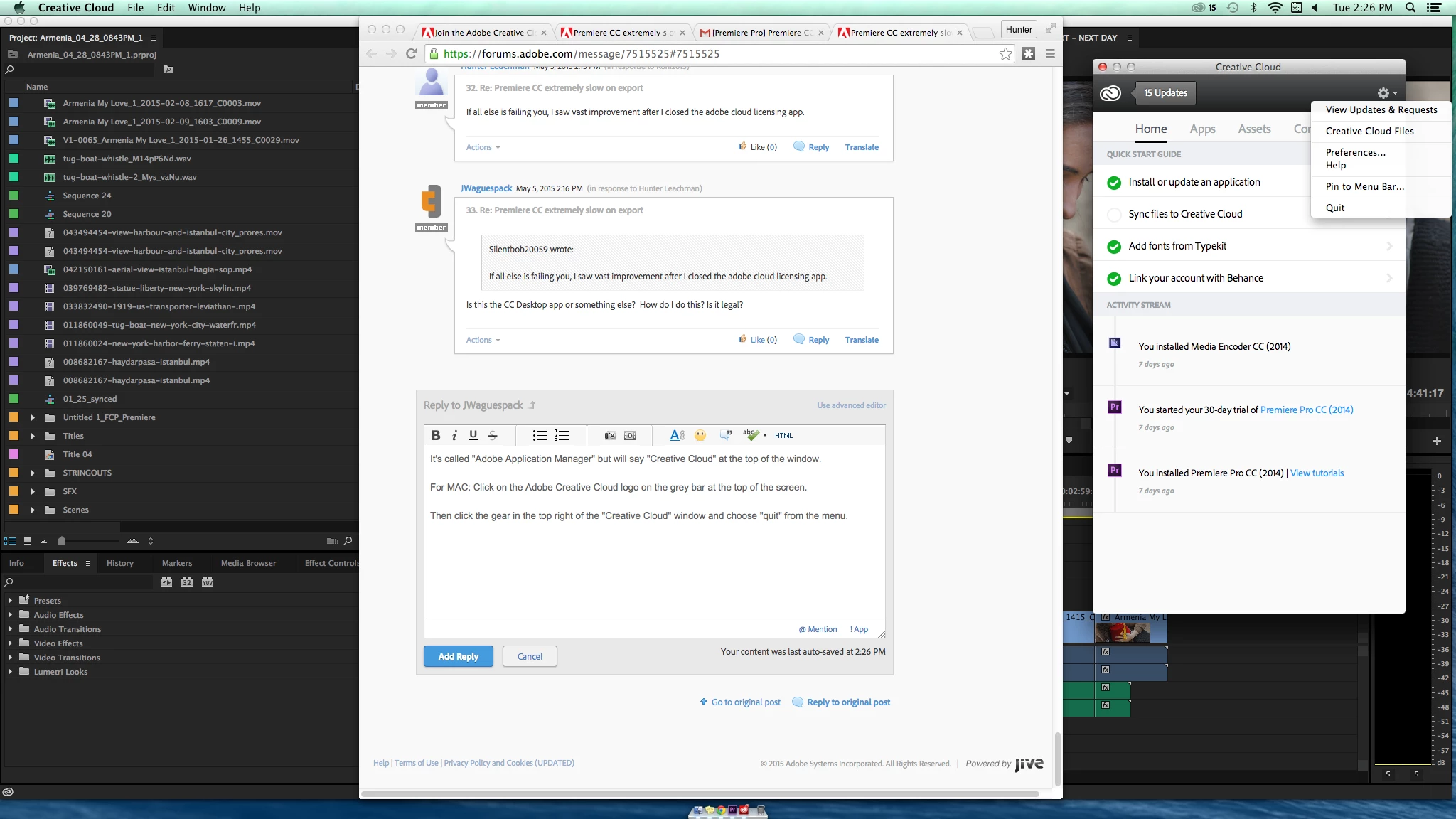Screen dimensions: 1456x819
Task: Filter effects by 32-bit color badge
Action: click(186, 582)
